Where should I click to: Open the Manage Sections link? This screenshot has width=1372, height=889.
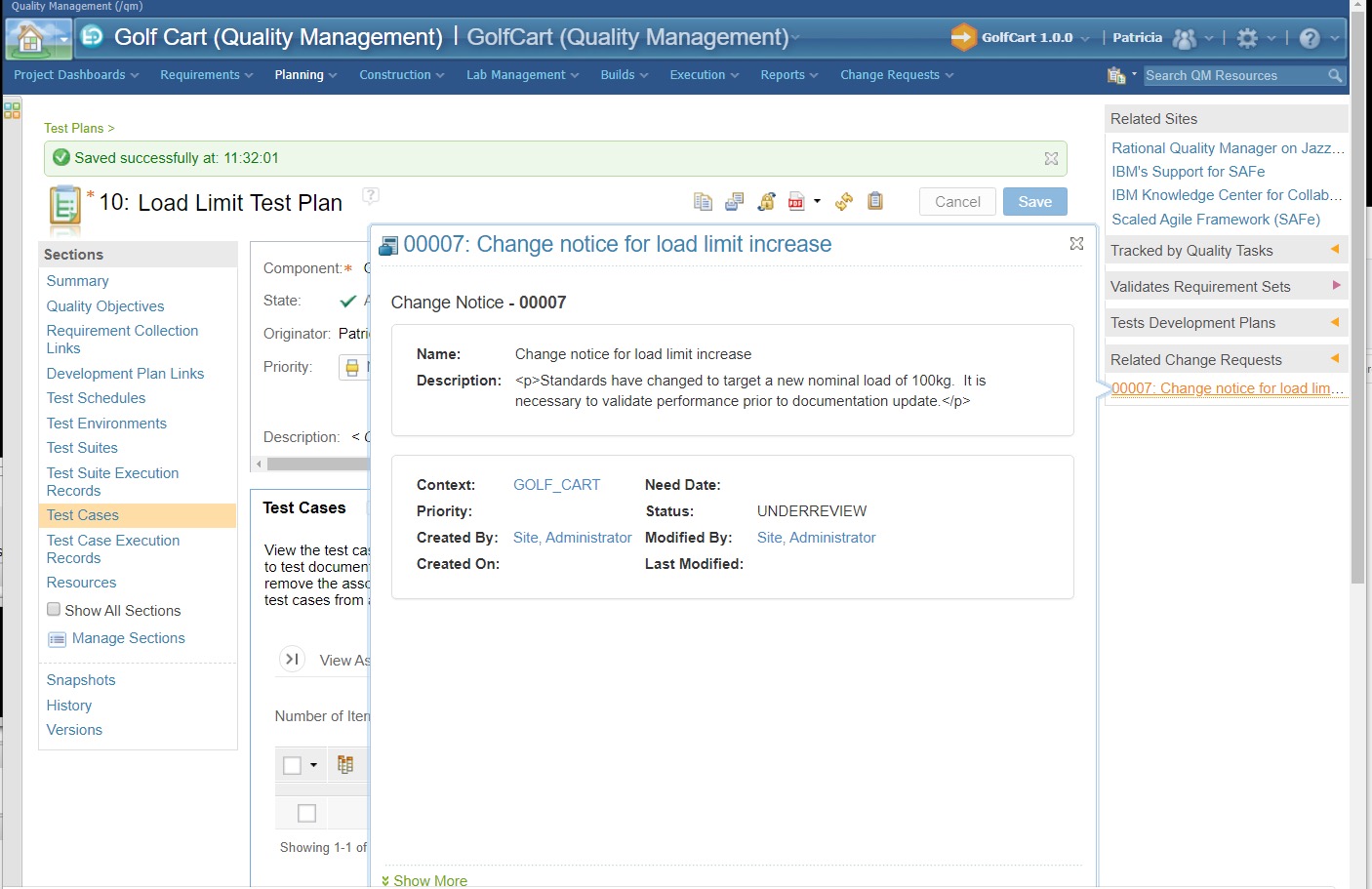(x=128, y=638)
